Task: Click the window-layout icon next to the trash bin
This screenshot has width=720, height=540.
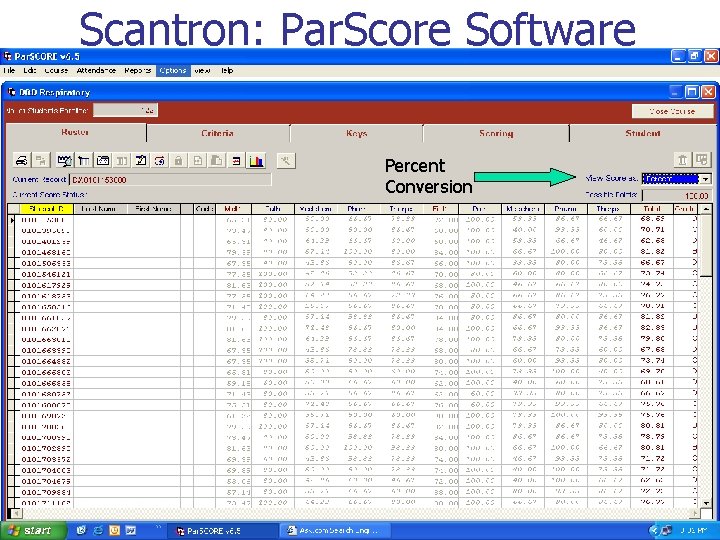Action: click(x=702, y=160)
